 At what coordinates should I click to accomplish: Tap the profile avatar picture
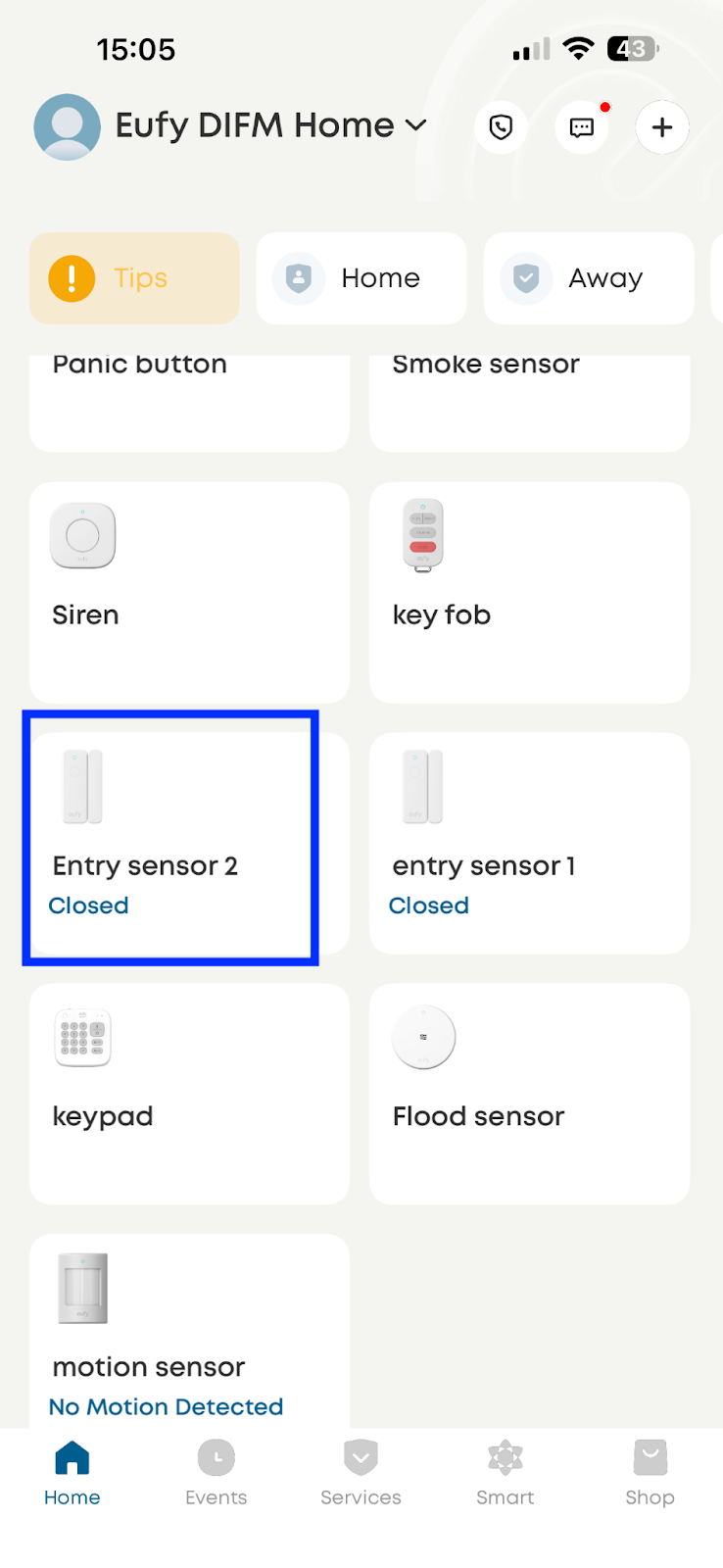(x=67, y=127)
